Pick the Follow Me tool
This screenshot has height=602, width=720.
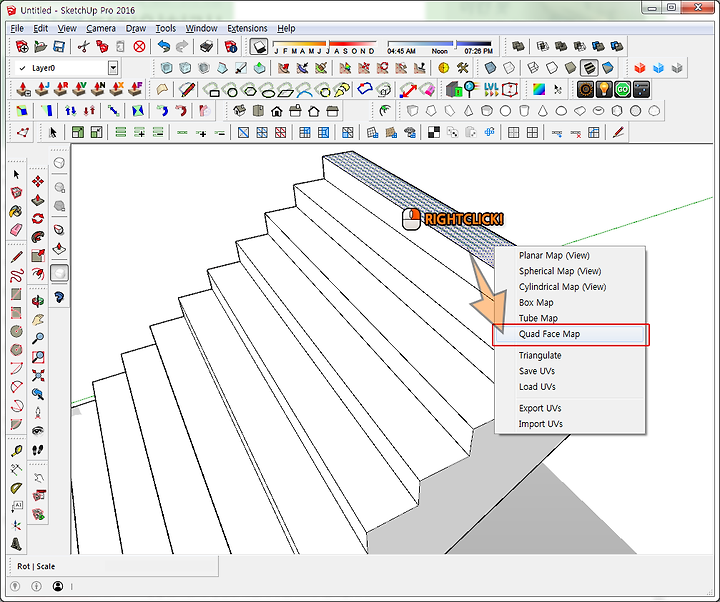point(38,236)
